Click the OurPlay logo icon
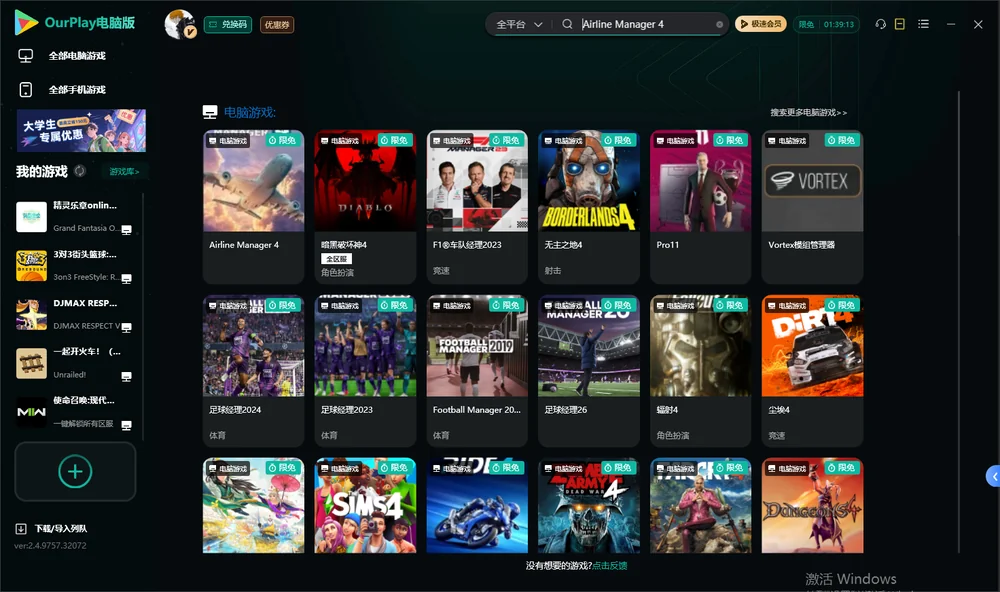This screenshot has height=592, width=1000. click(x=26, y=23)
